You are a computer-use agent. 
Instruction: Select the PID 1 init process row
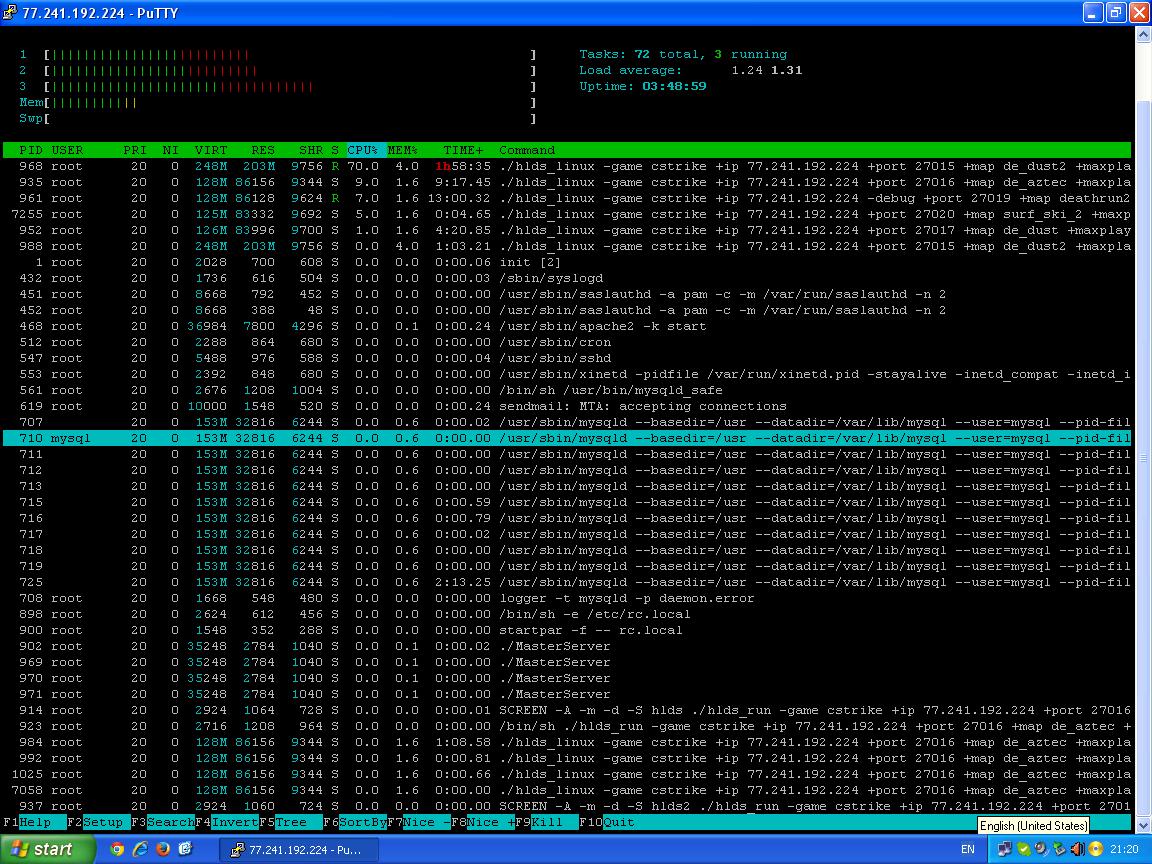click(566, 262)
